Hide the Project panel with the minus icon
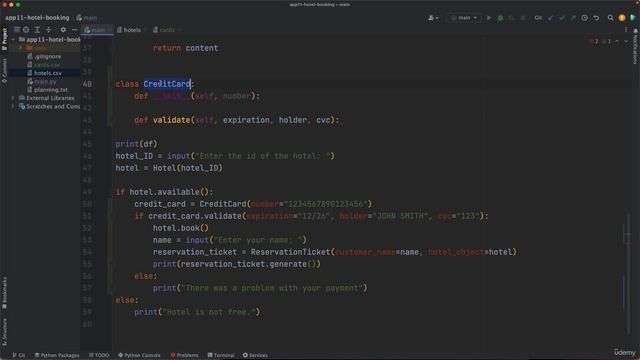 coord(74,30)
